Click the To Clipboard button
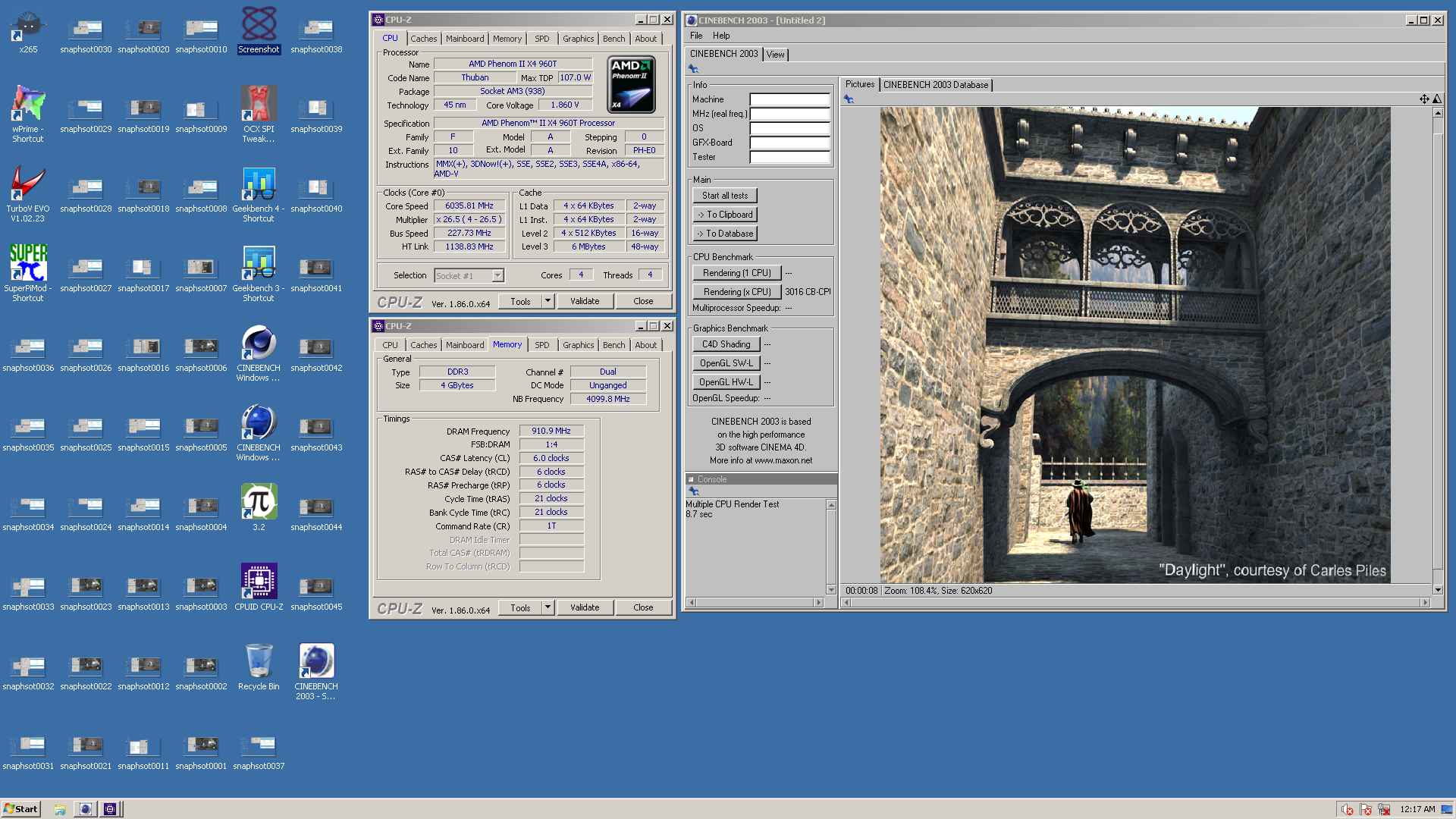Viewport: 1456px width, 819px height. [725, 215]
